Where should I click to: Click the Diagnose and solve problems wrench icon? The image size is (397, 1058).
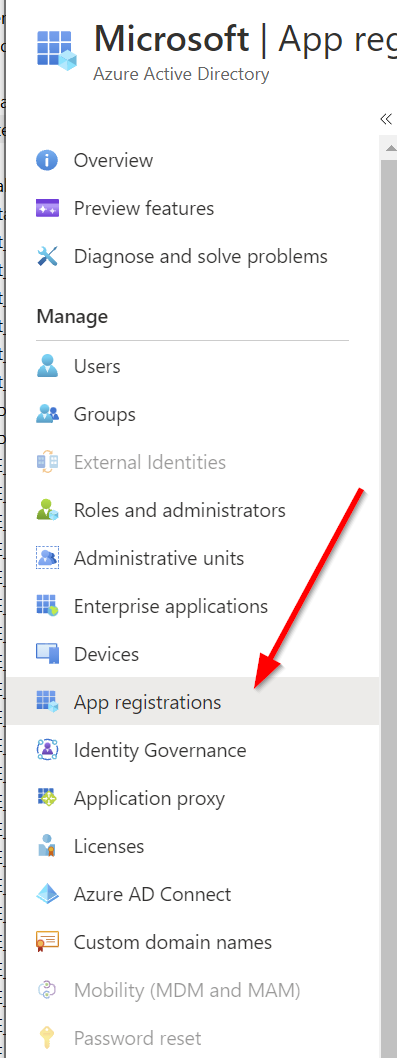pos(47,256)
